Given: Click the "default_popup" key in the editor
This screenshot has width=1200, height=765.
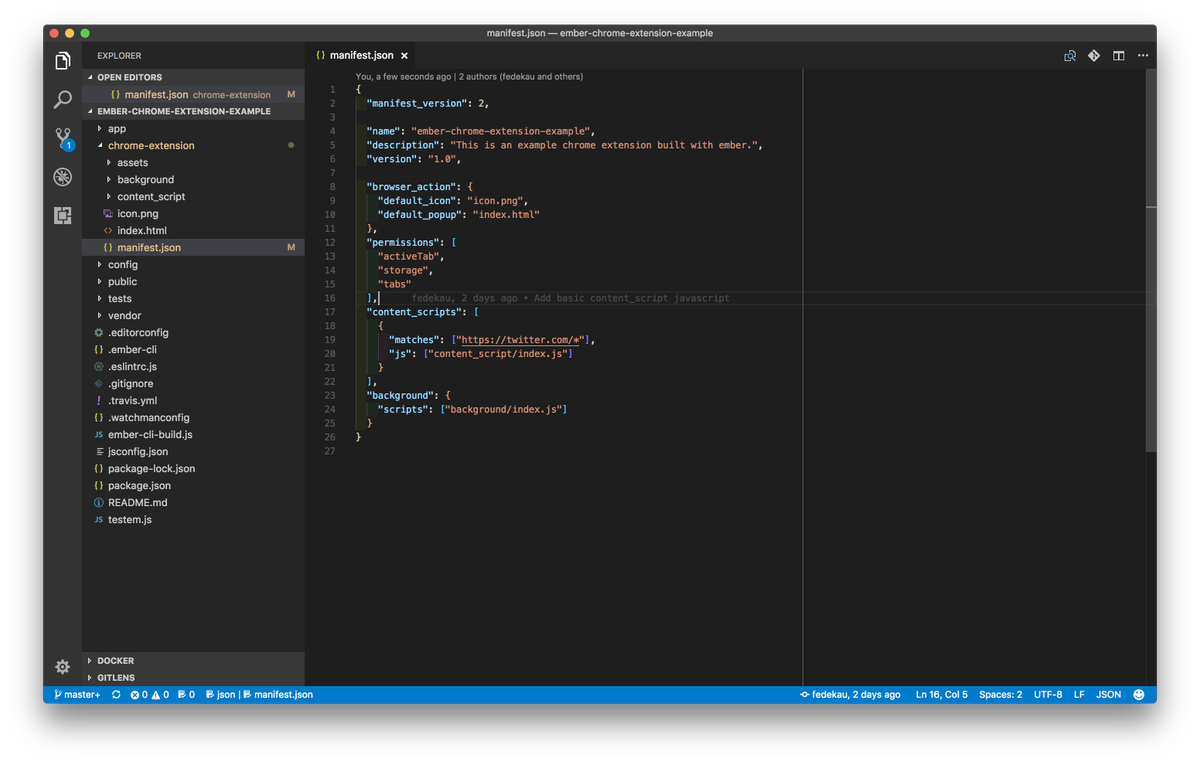Looking at the screenshot, I should pyautogui.click(x=419, y=215).
